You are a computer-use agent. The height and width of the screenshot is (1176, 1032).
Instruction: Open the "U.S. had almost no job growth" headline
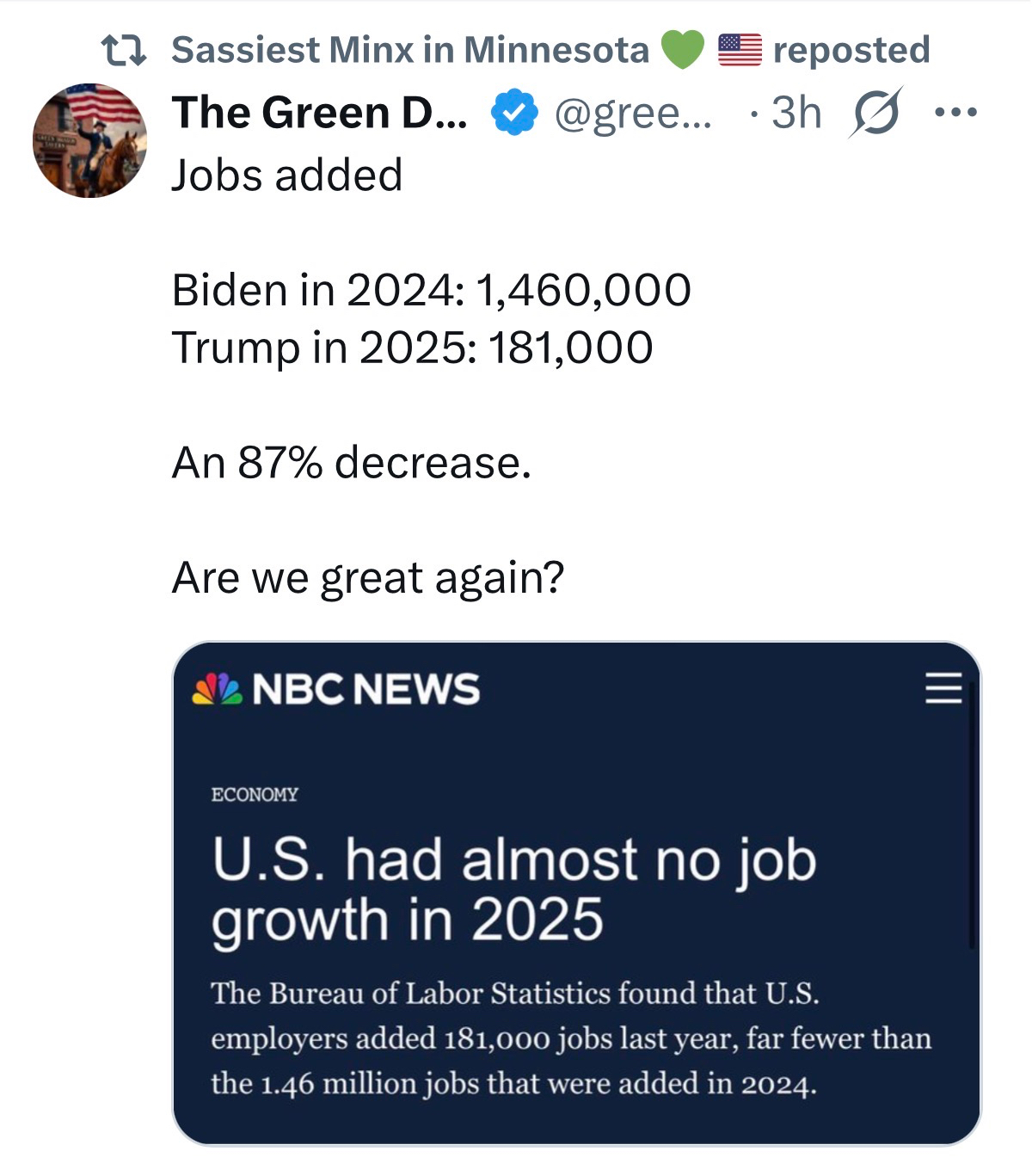[513, 889]
